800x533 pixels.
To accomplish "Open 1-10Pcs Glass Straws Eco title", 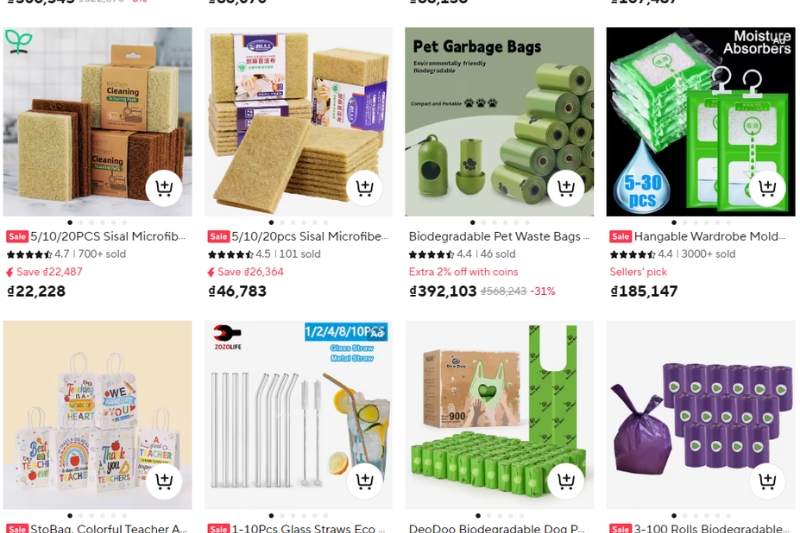I will (x=308, y=528).
